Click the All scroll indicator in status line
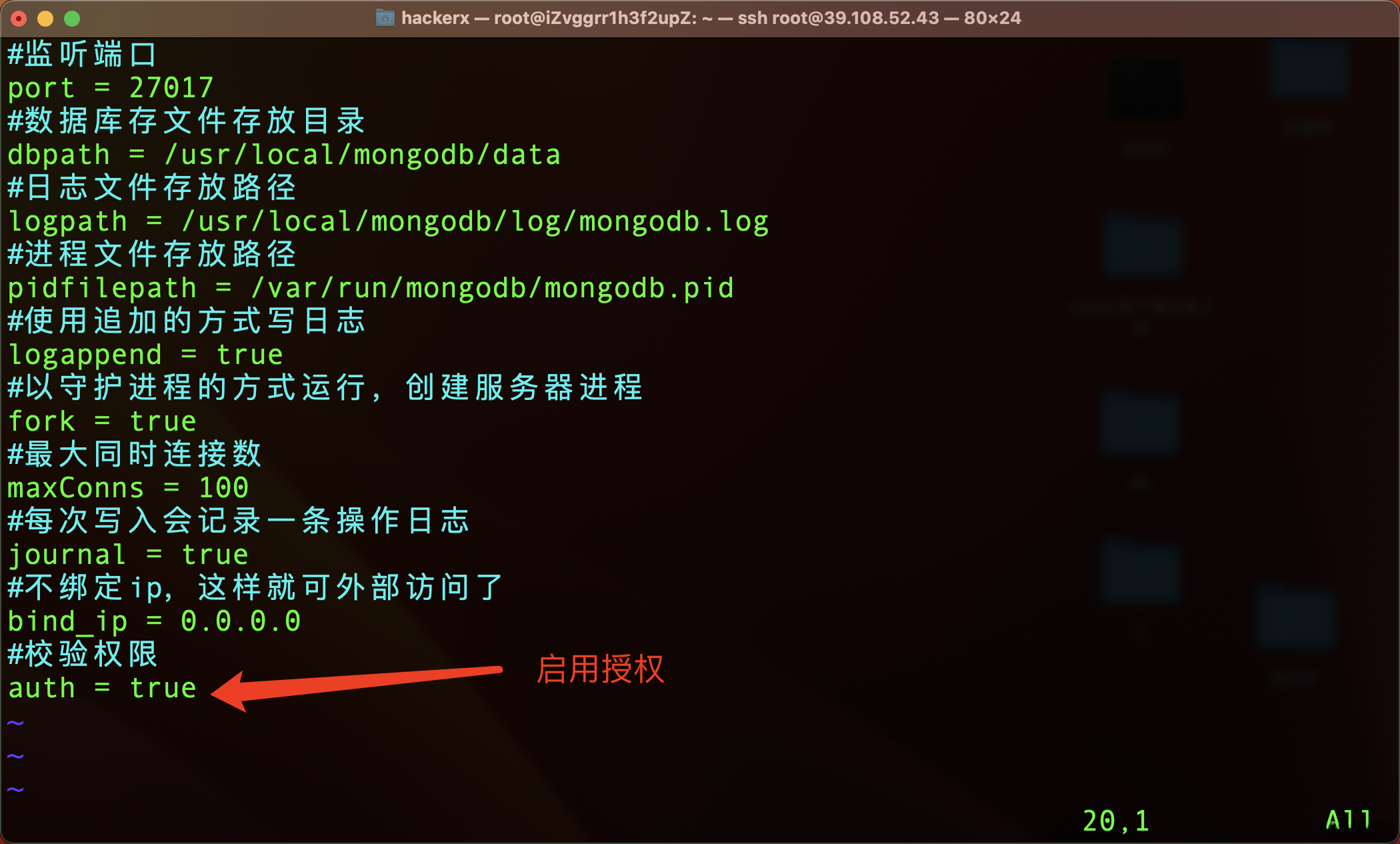 (1348, 819)
